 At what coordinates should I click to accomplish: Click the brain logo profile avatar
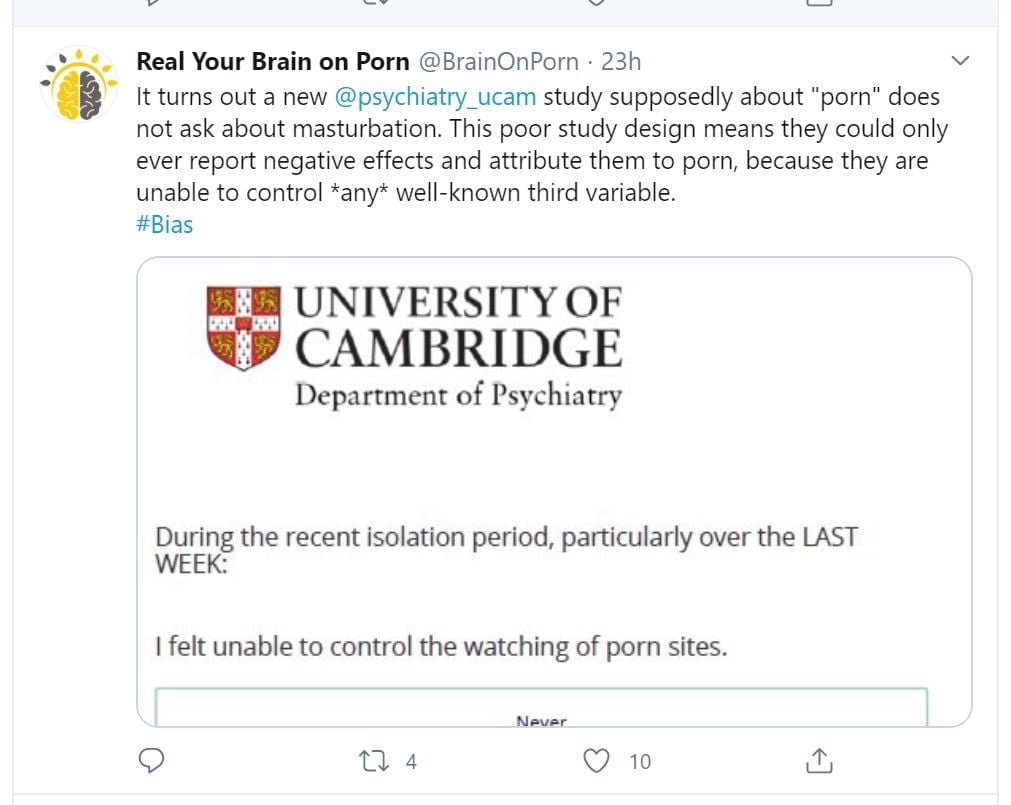tap(79, 85)
